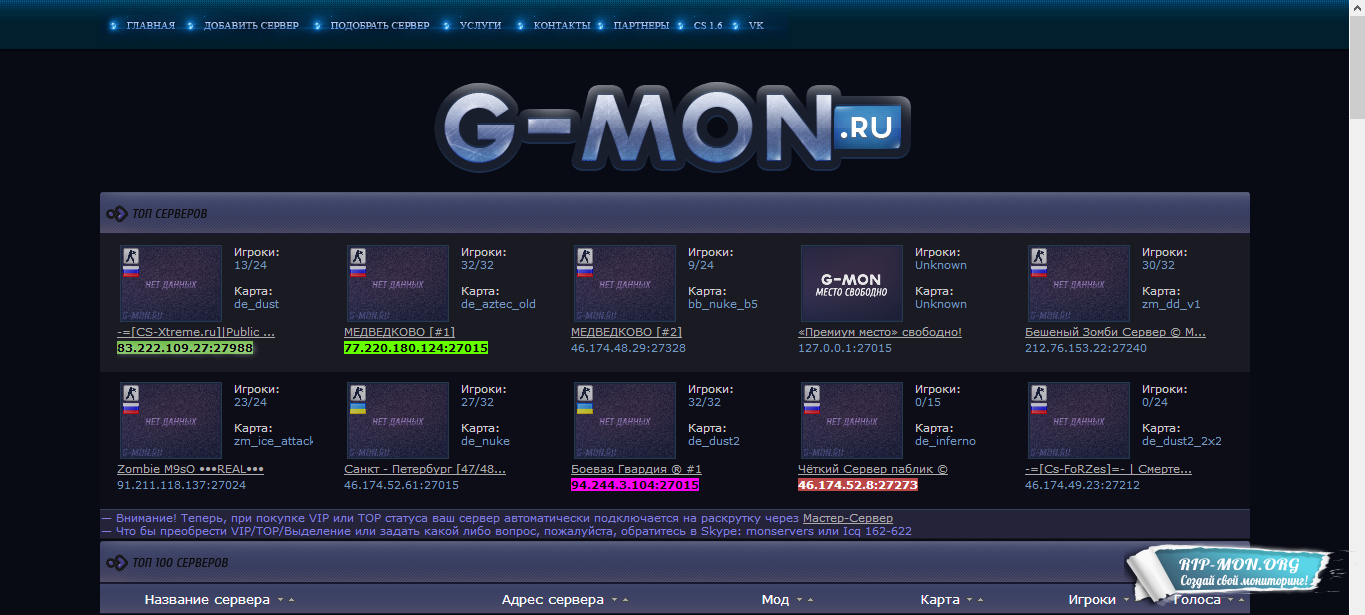Open the Боевая Гвардия ® #1 link
Screen dimensions: 1365x615
click(636, 469)
